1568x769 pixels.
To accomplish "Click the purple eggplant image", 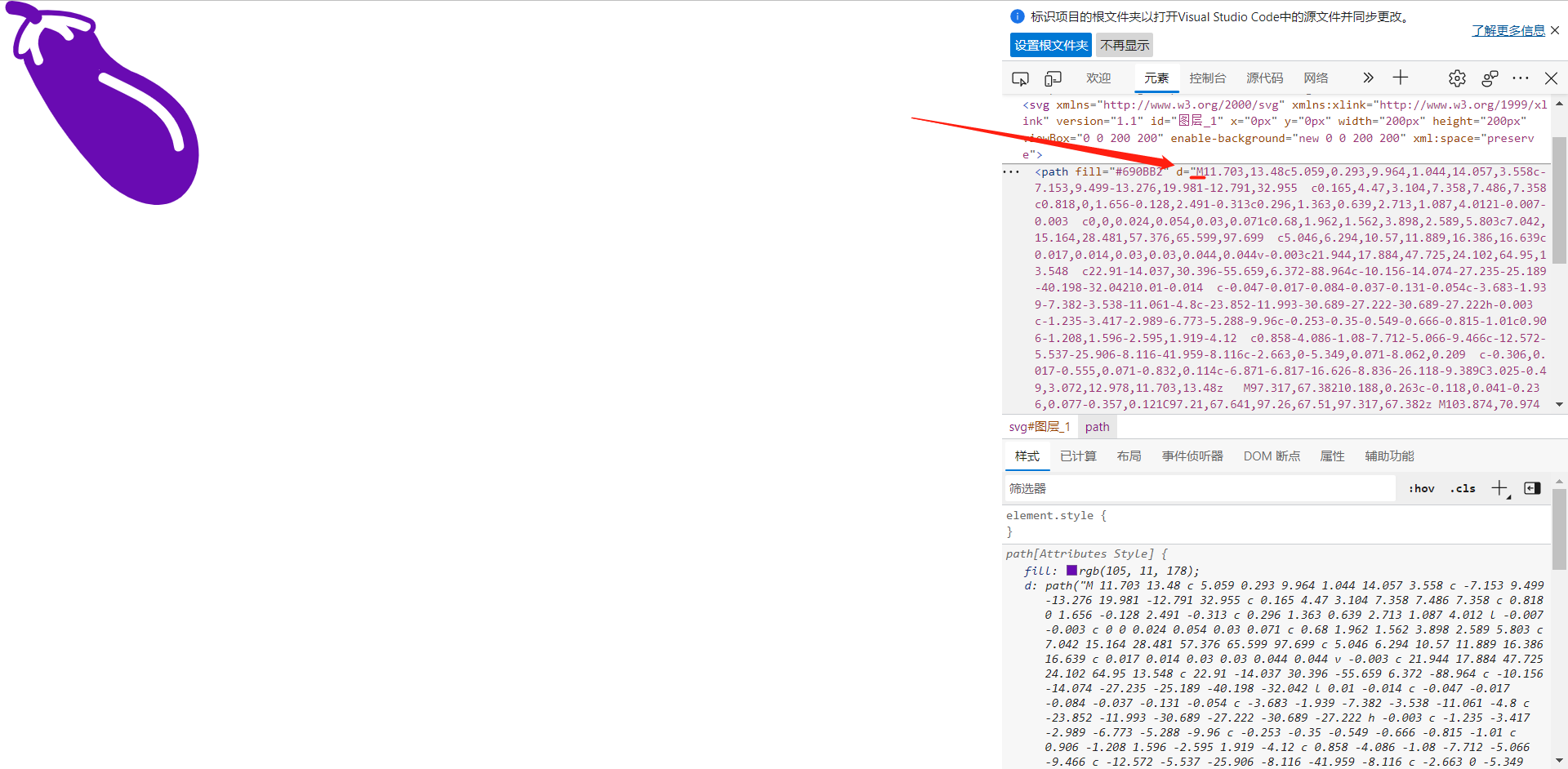I will (x=103, y=103).
